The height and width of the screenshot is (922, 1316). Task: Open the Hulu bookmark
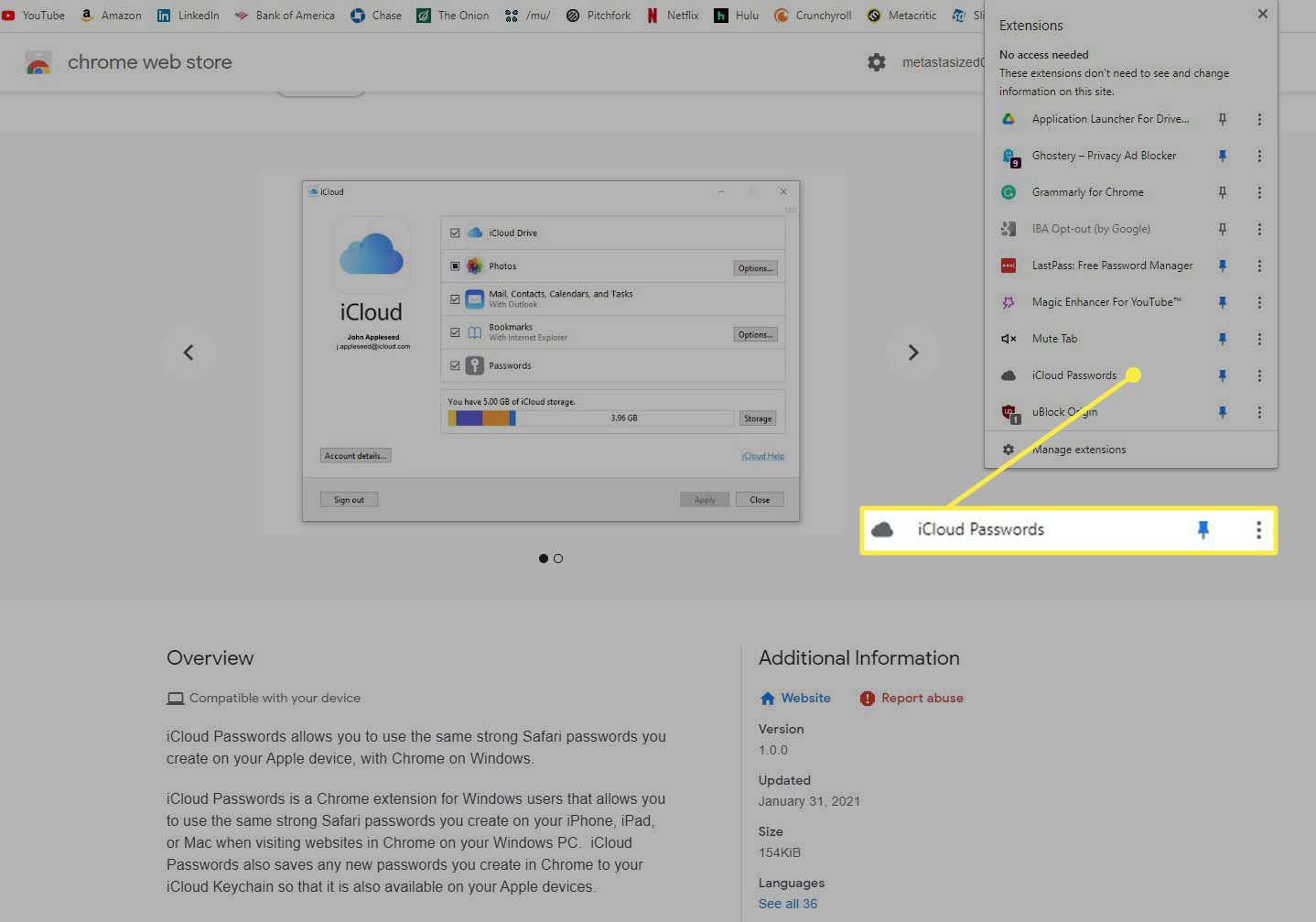pyautogui.click(x=737, y=15)
